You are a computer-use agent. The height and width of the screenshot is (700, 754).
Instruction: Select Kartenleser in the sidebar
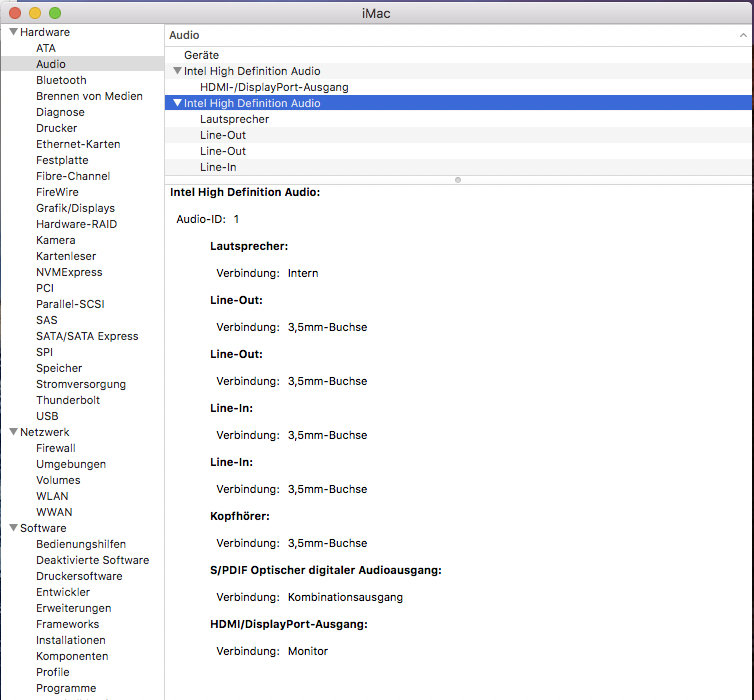66,256
